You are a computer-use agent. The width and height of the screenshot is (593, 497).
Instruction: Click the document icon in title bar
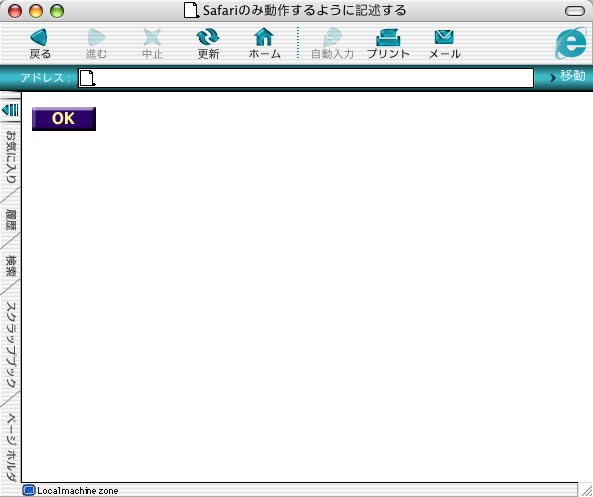(x=191, y=10)
